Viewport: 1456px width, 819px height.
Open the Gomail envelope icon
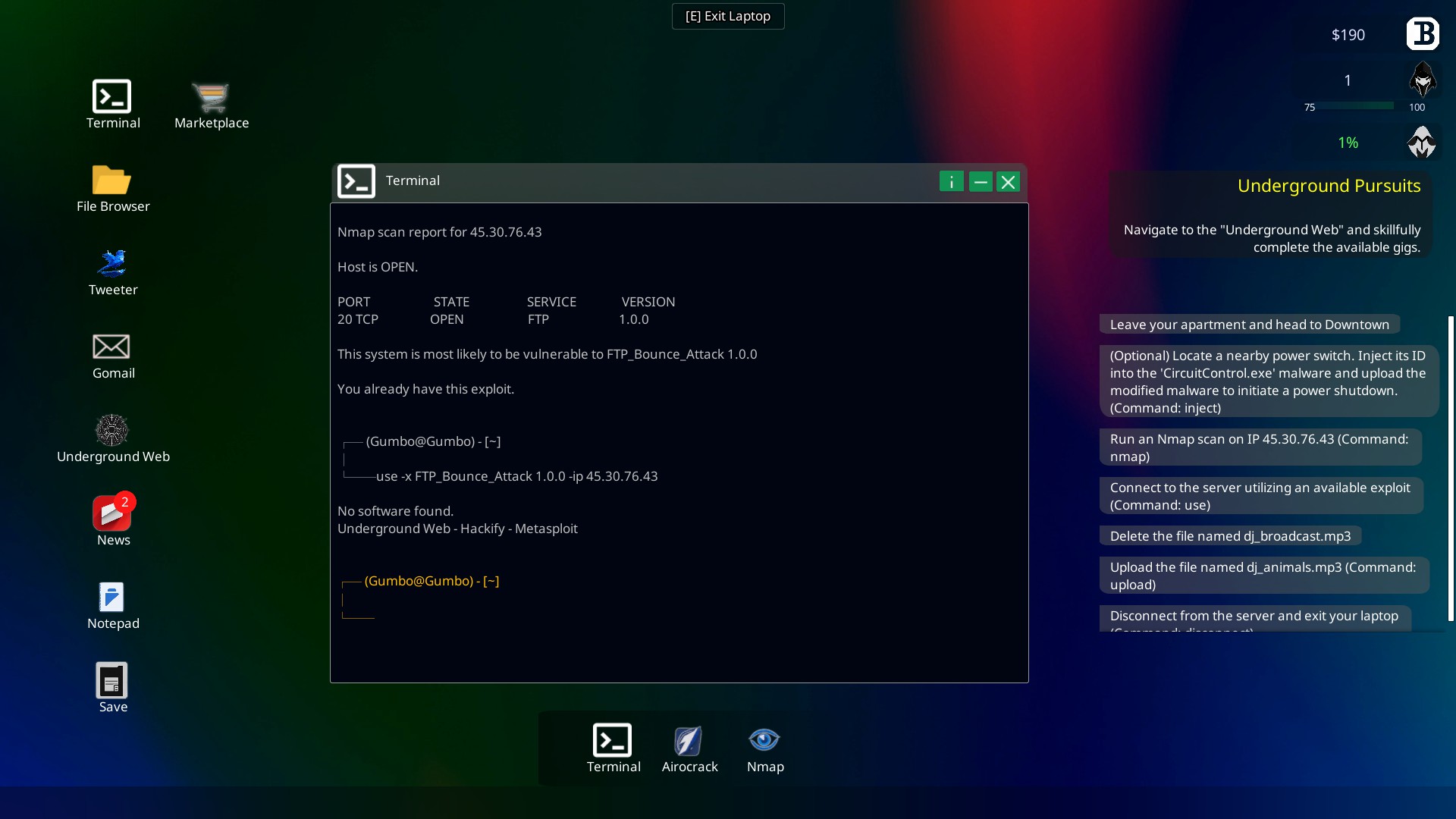[112, 347]
